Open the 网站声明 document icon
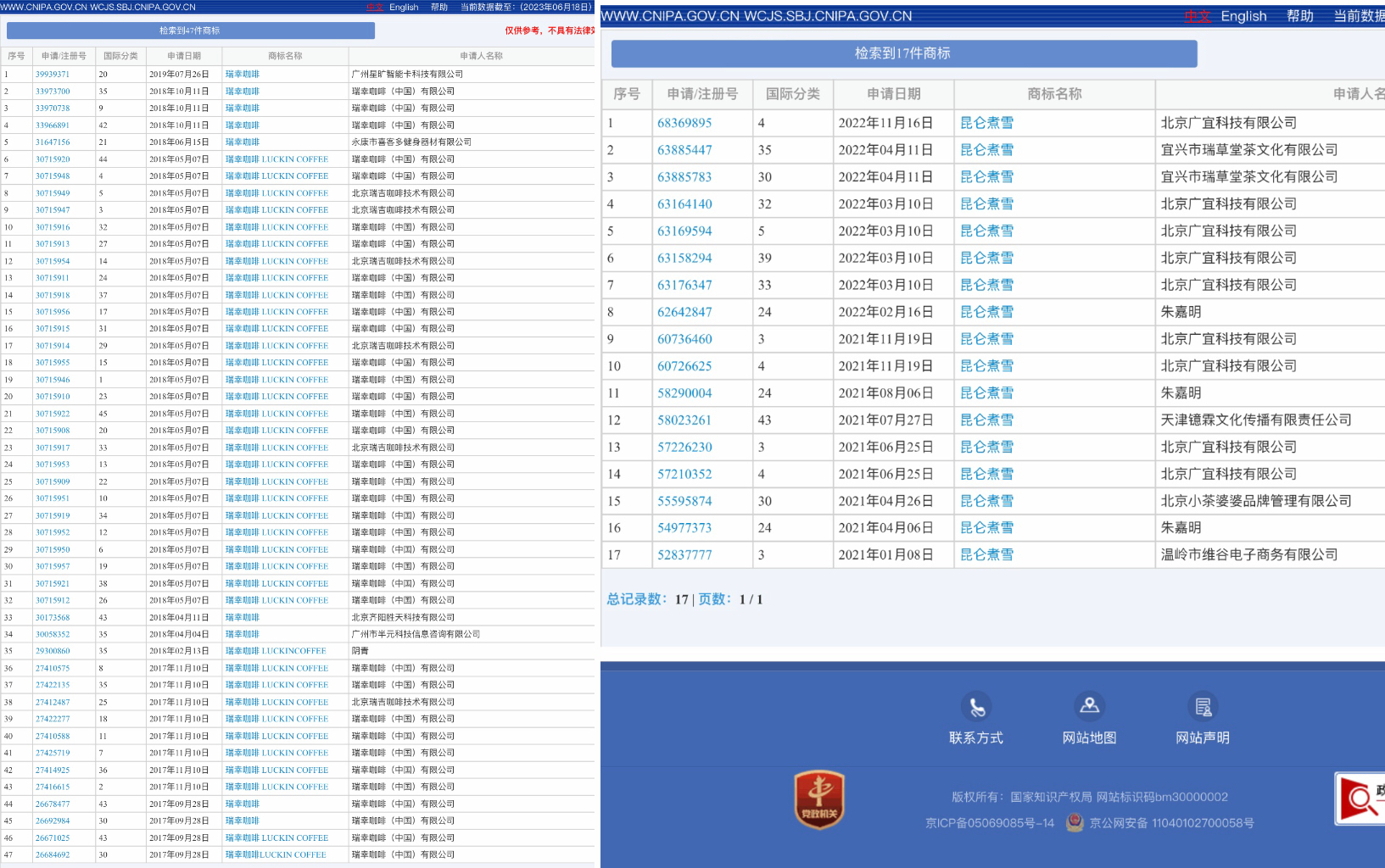Image resolution: width=1385 pixels, height=868 pixels. point(1203,706)
